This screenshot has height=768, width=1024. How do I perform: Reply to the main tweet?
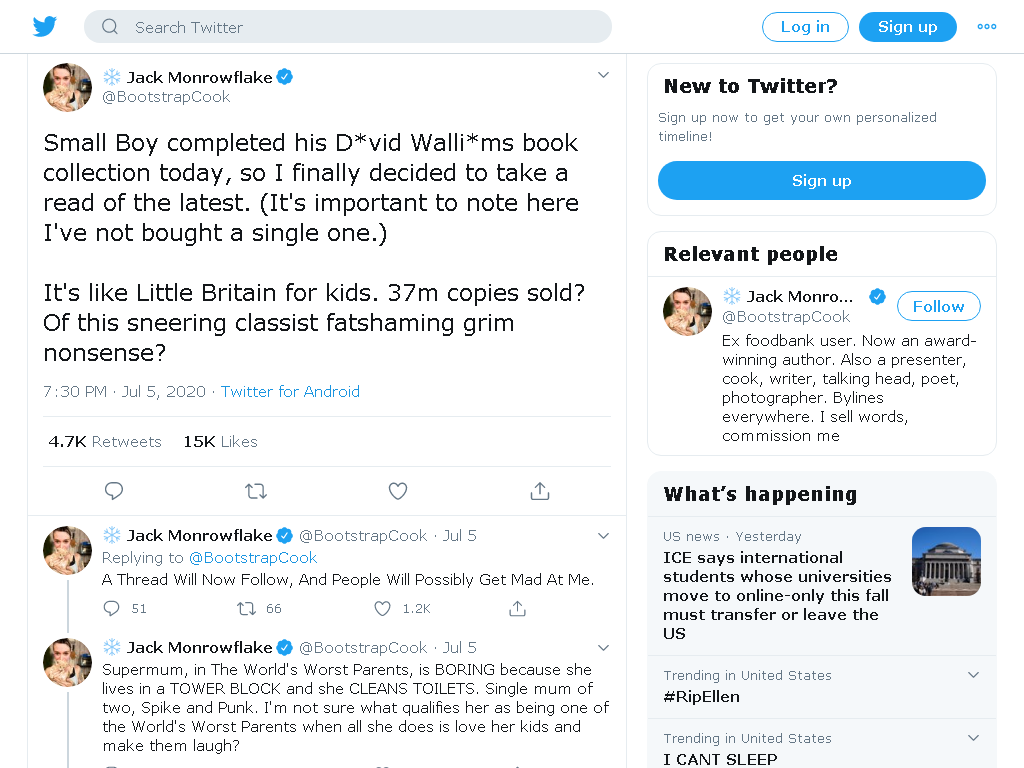(114, 490)
